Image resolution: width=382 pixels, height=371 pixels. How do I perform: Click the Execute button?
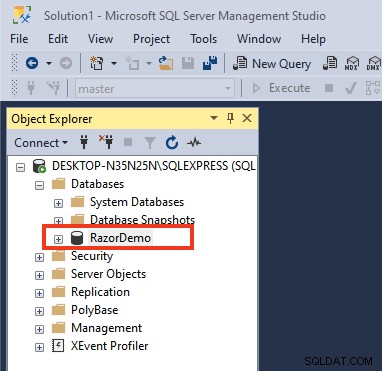point(281,88)
